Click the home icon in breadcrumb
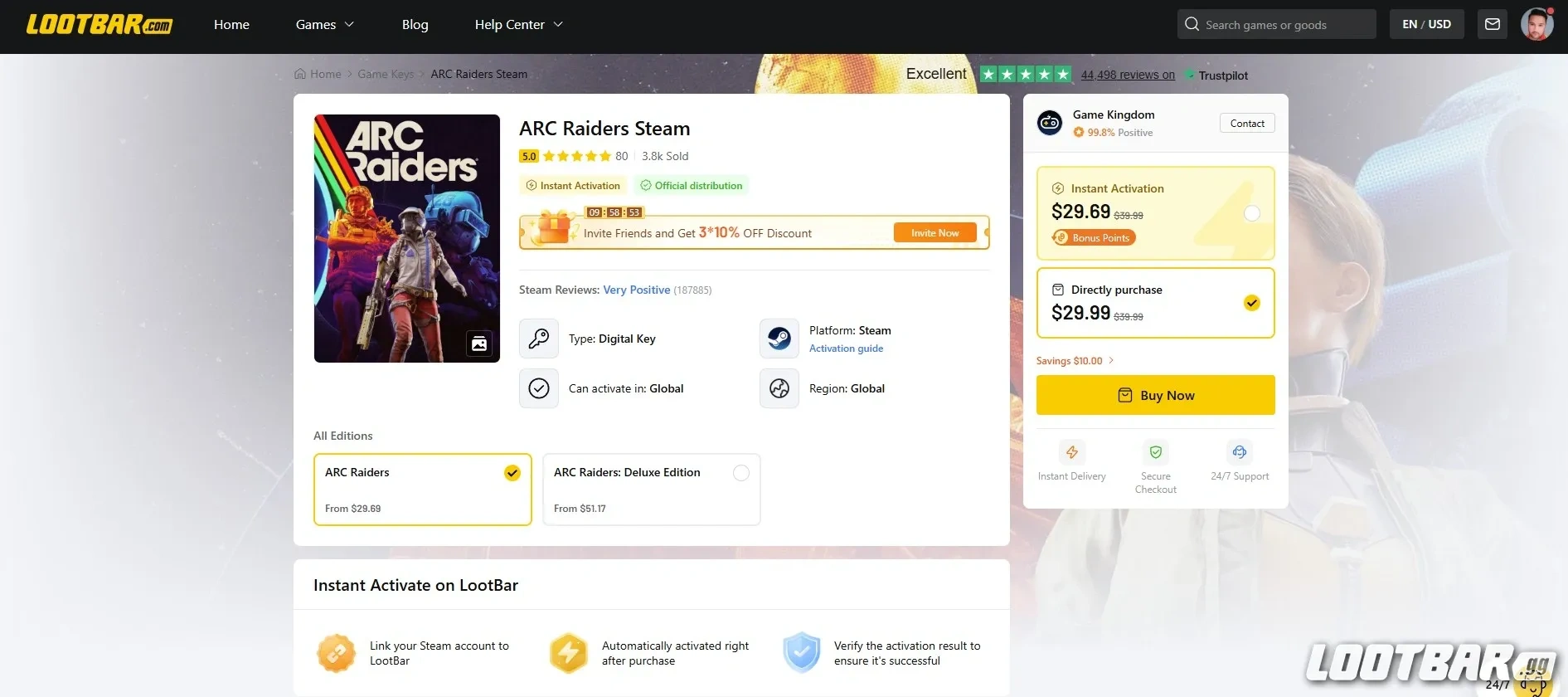 300,74
